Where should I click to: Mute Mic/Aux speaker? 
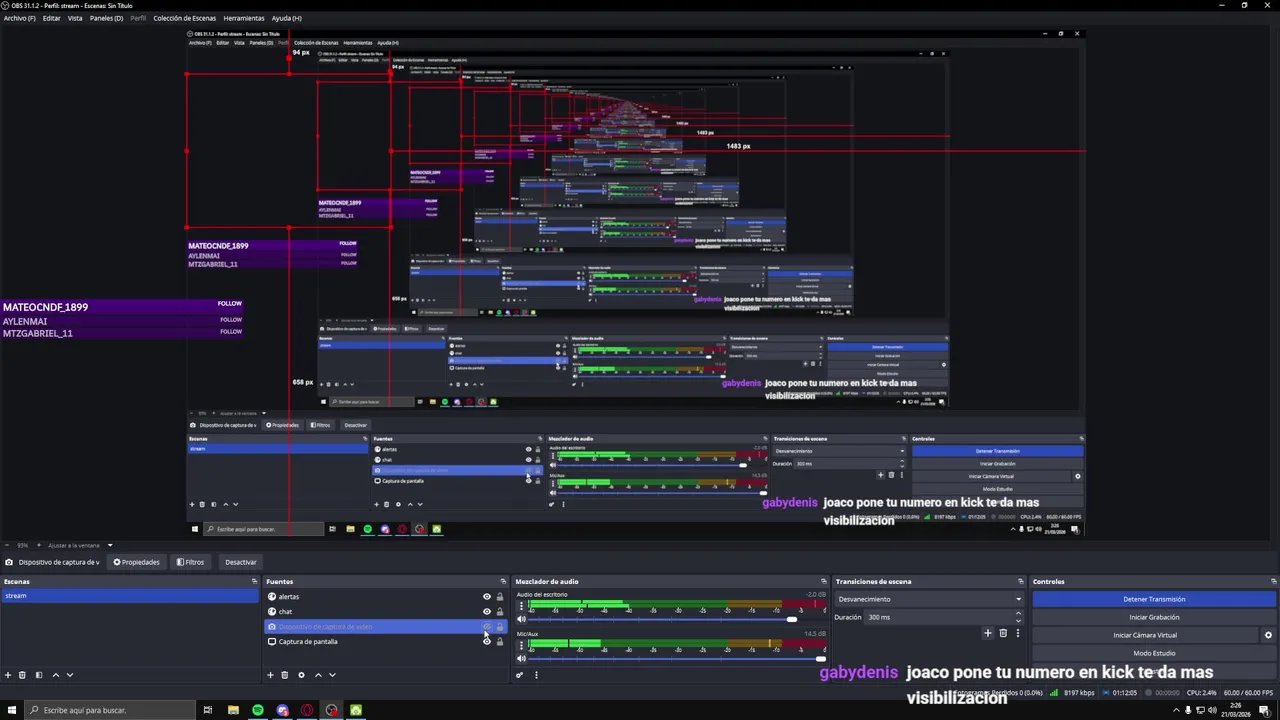pos(521,658)
